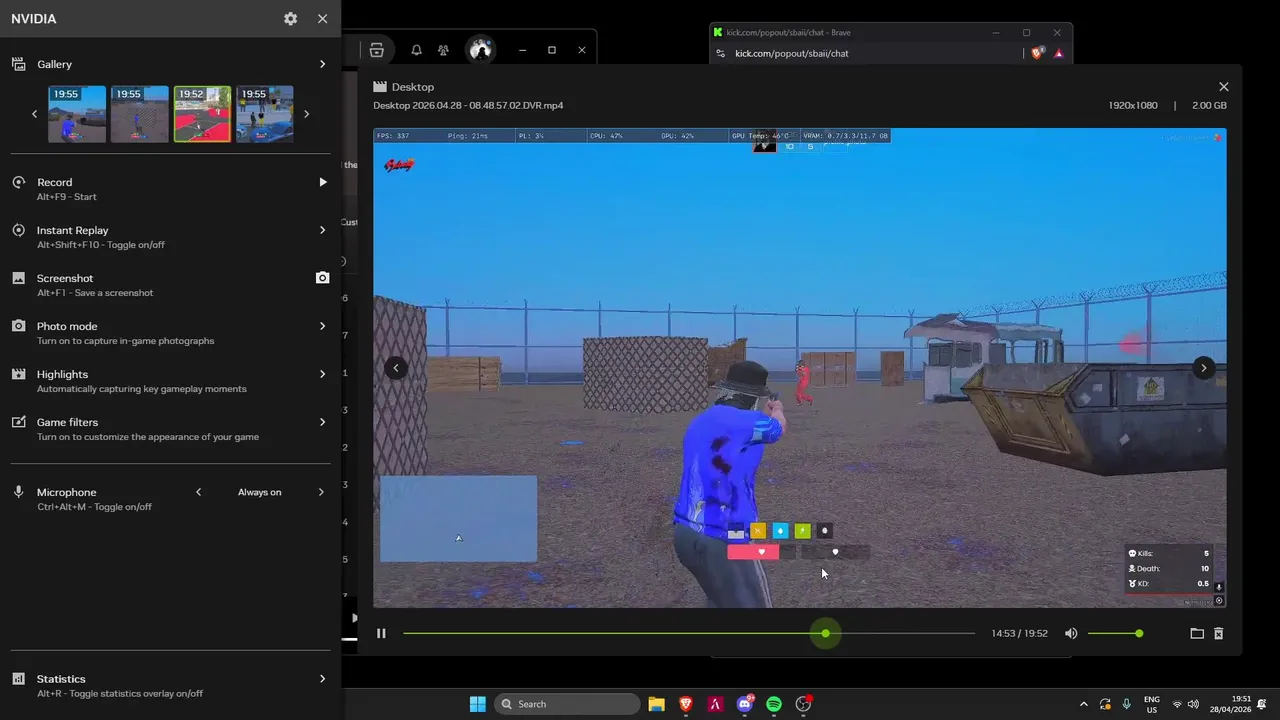This screenshot has height=720, width=1280.
Task: Switch microphone mode with right chevron
Action: [x=321, y=492]
